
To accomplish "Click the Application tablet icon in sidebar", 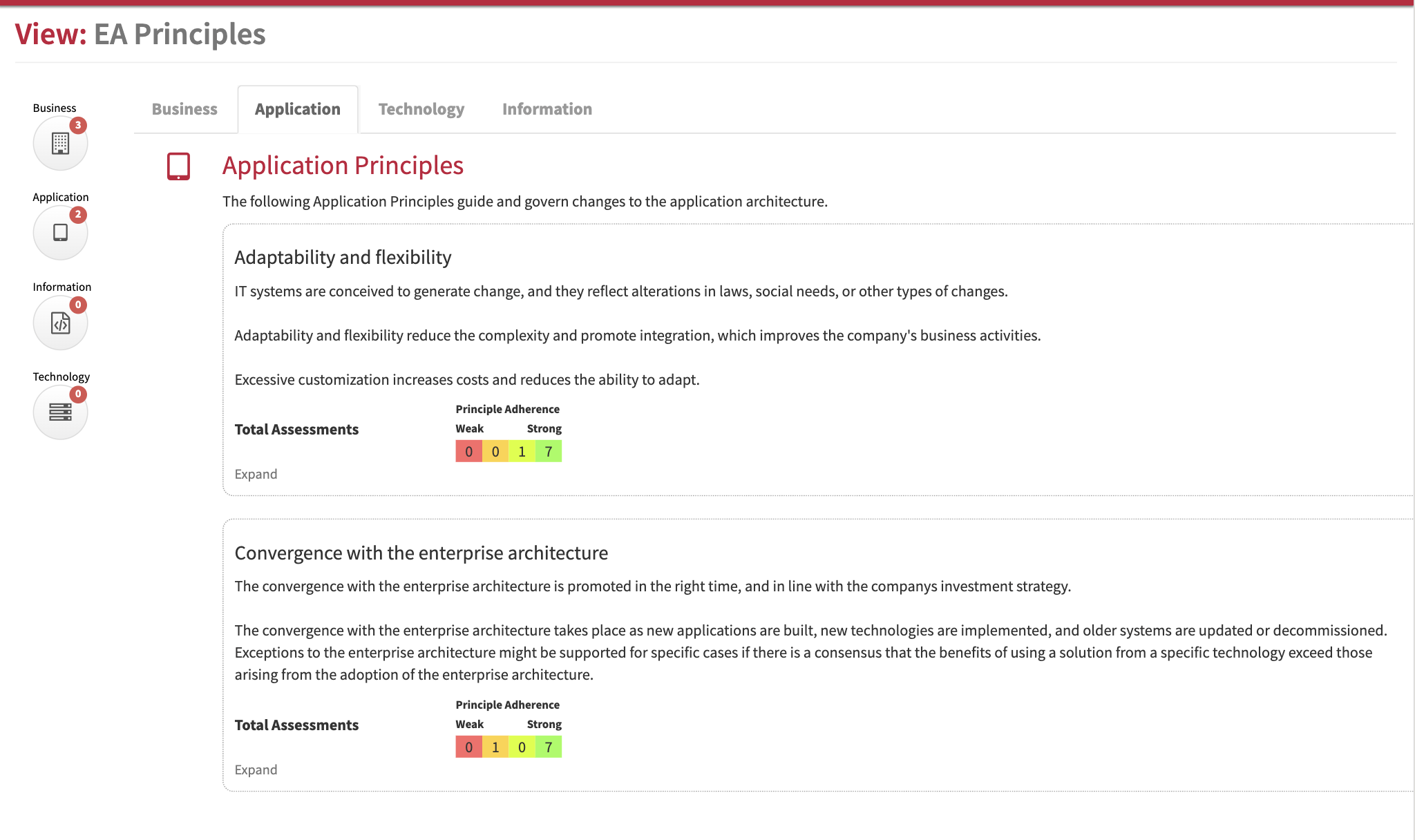I will [x=60, y=233].
